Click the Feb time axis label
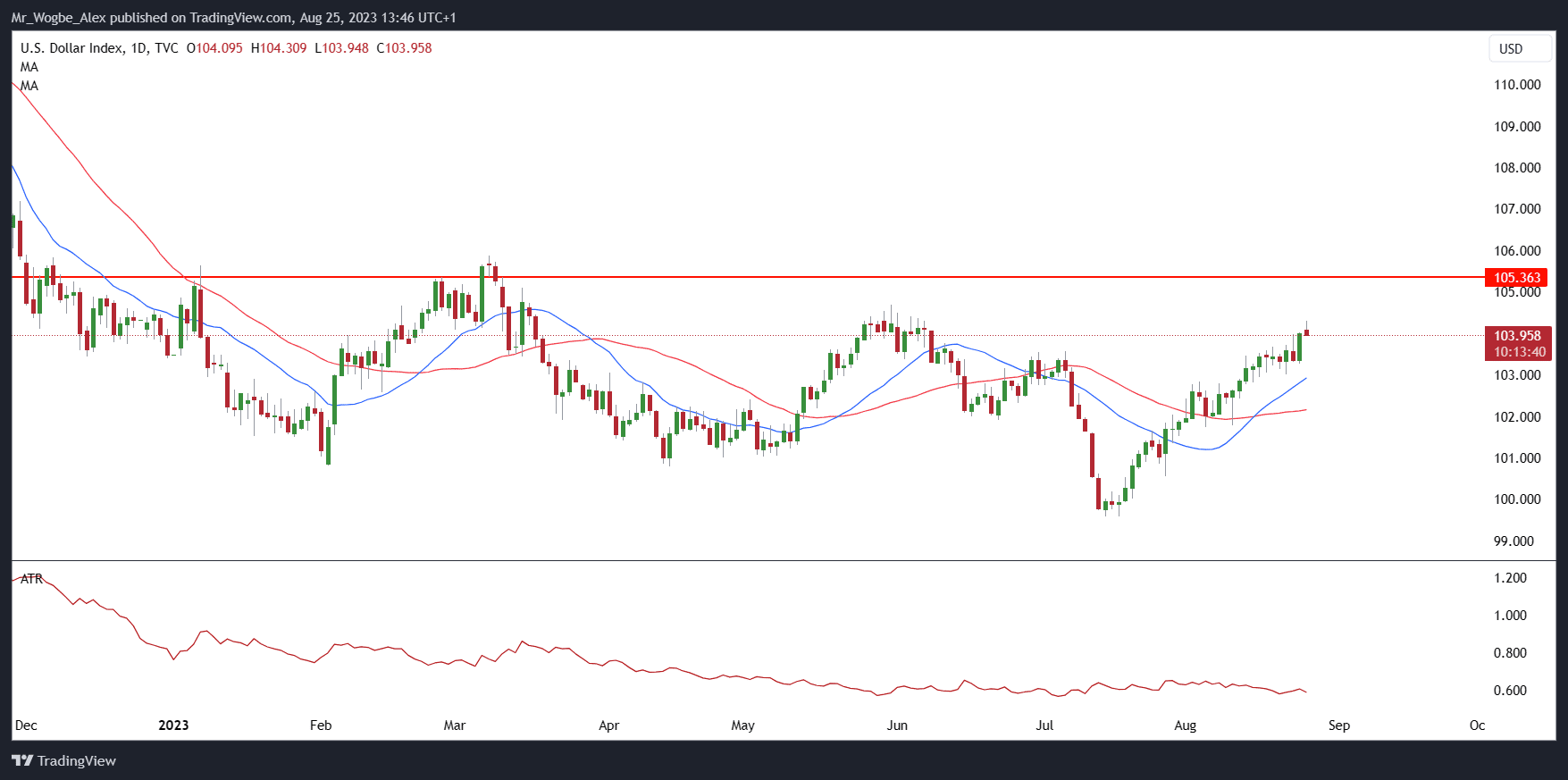The width and height of the screenshot is (1568, 780). (x=321, y=725)
